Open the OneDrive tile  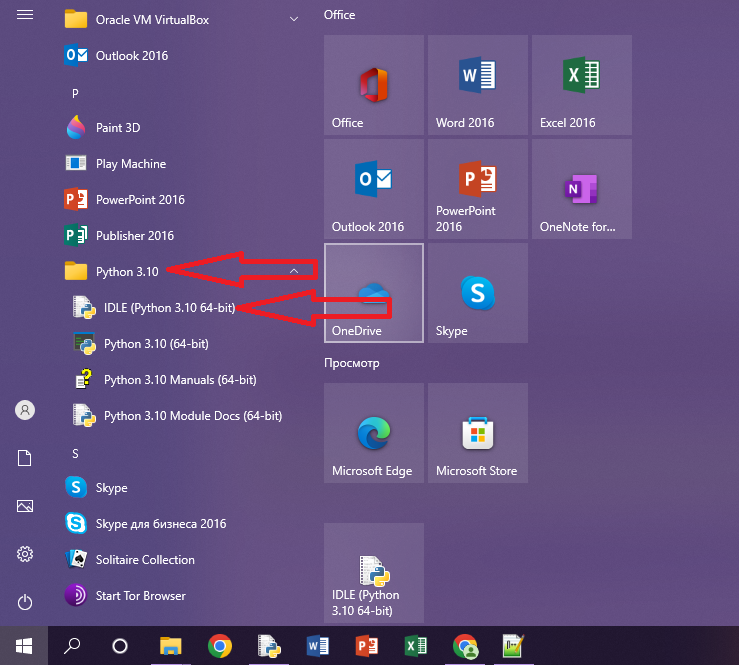pyautogui.click(x=374, y=293)
